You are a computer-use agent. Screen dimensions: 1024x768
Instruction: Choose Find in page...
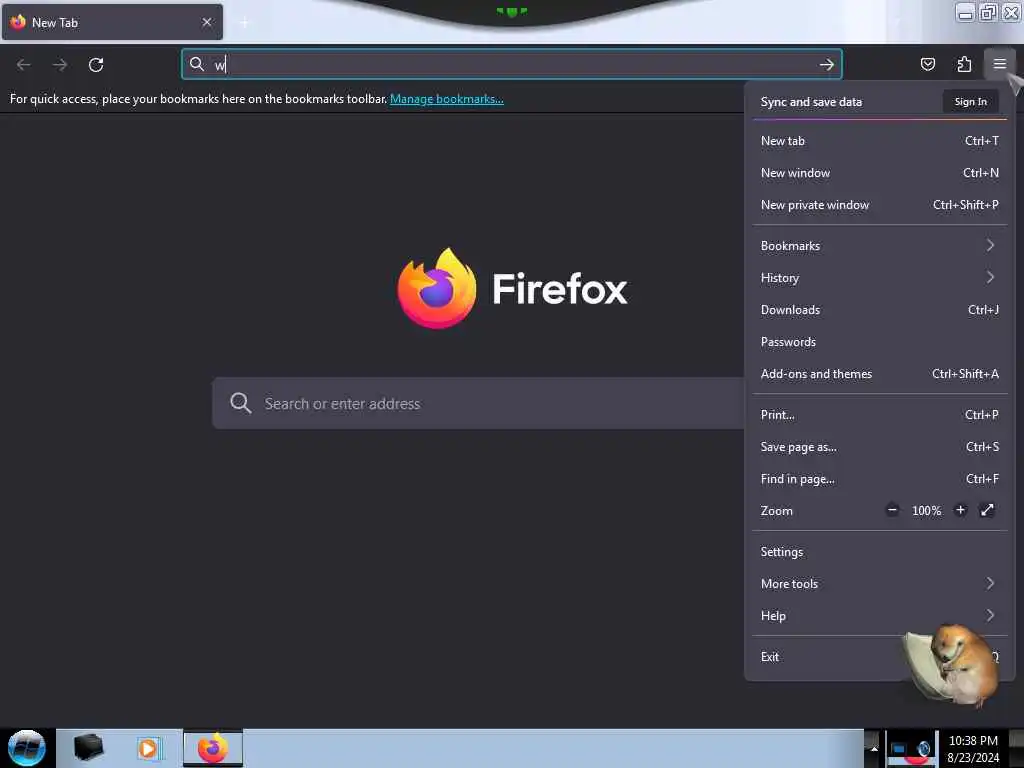point(880,479)
